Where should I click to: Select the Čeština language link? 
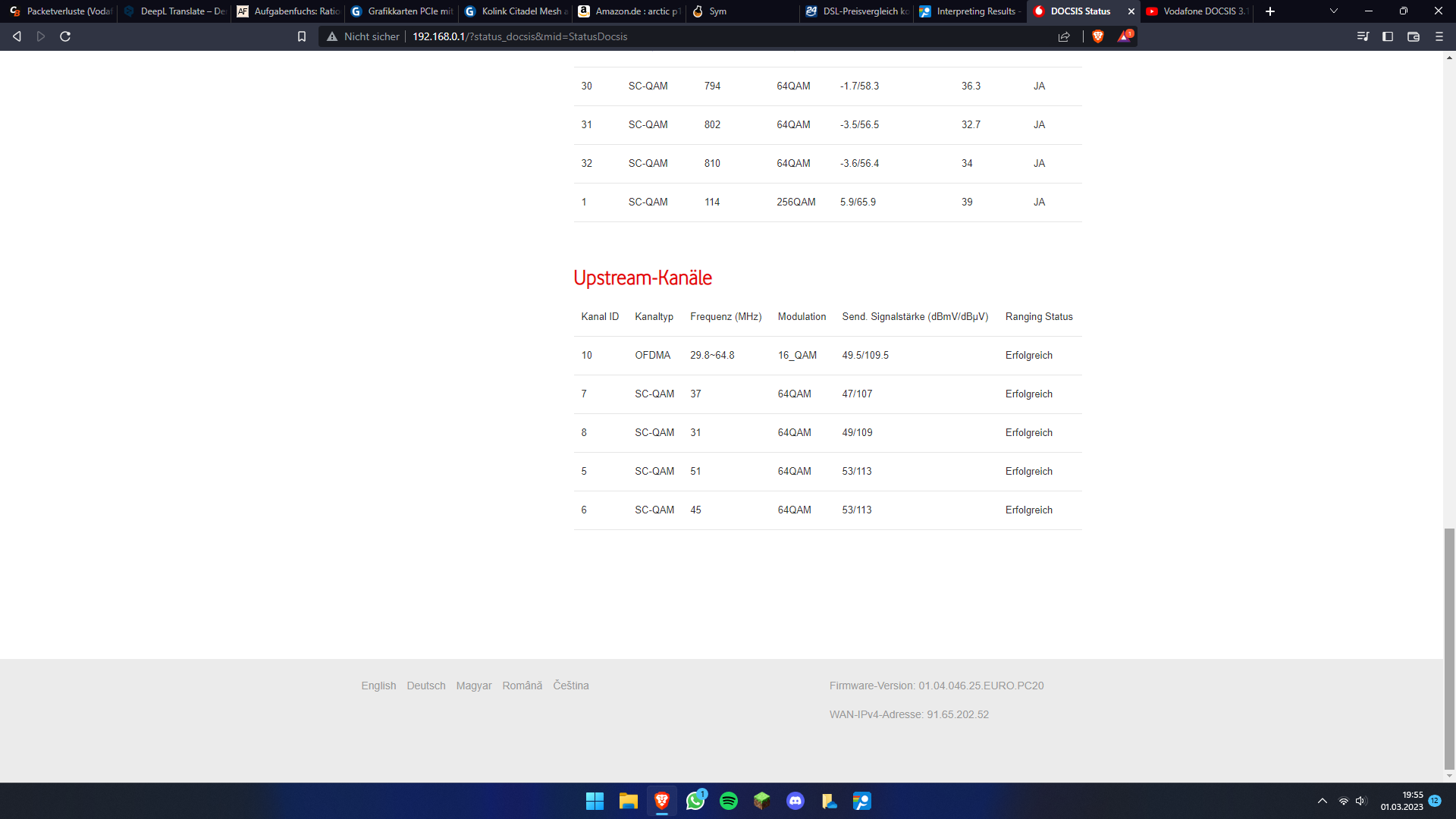pyautogui.click(x=570, y=685)
